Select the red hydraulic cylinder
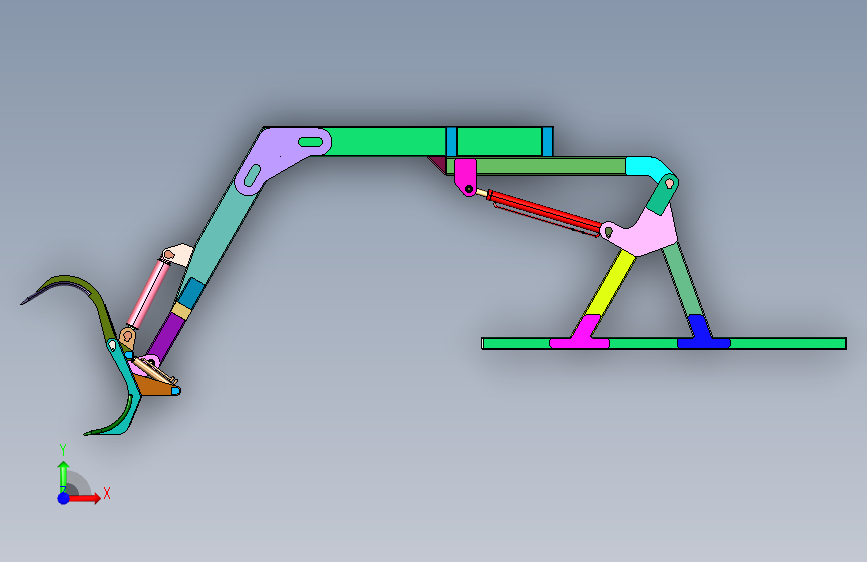The height and width of the screenshot is (562, 867). (x=544, y=211)
